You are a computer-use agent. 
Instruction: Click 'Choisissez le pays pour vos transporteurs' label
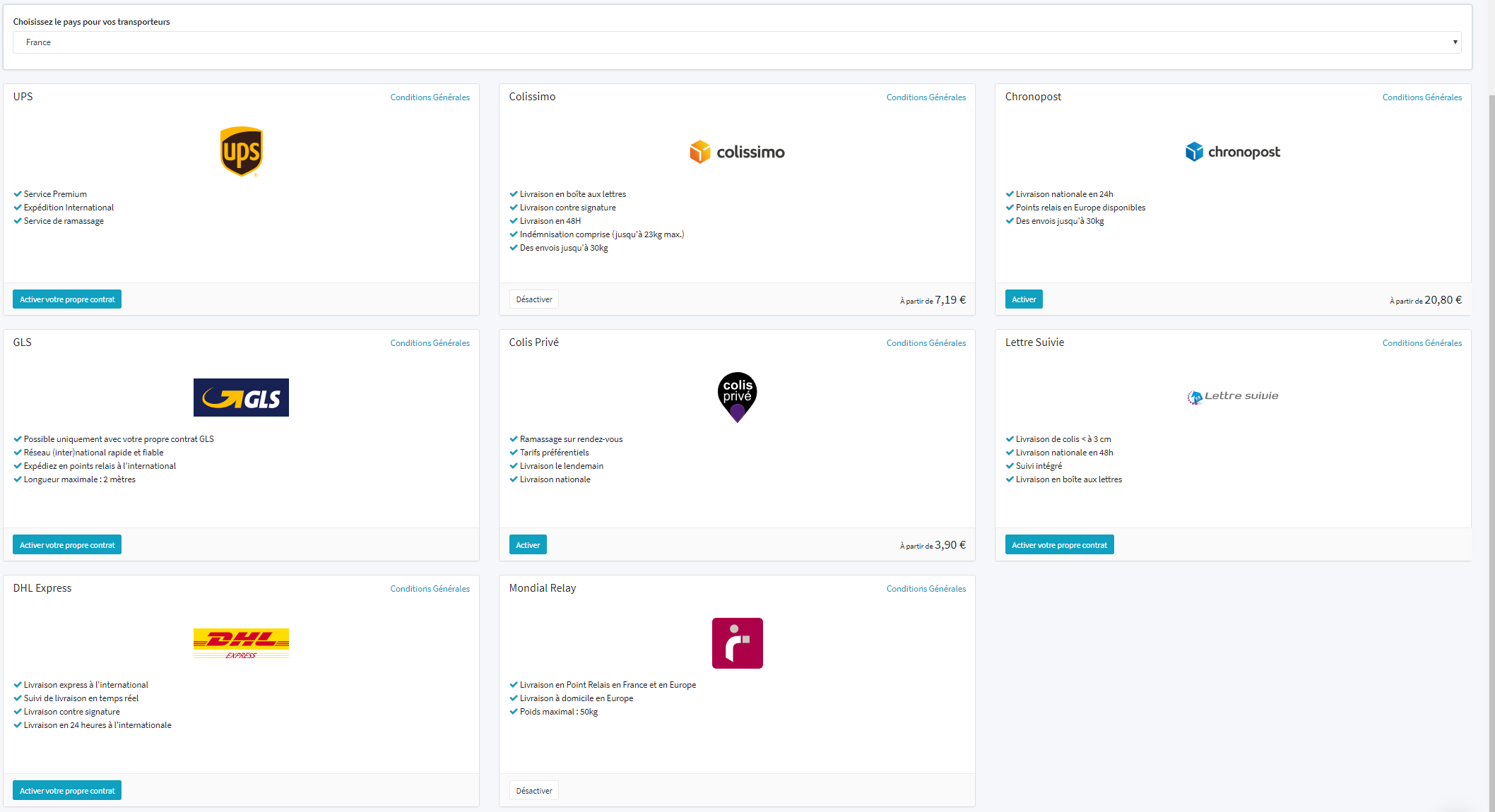click(91, 22)
